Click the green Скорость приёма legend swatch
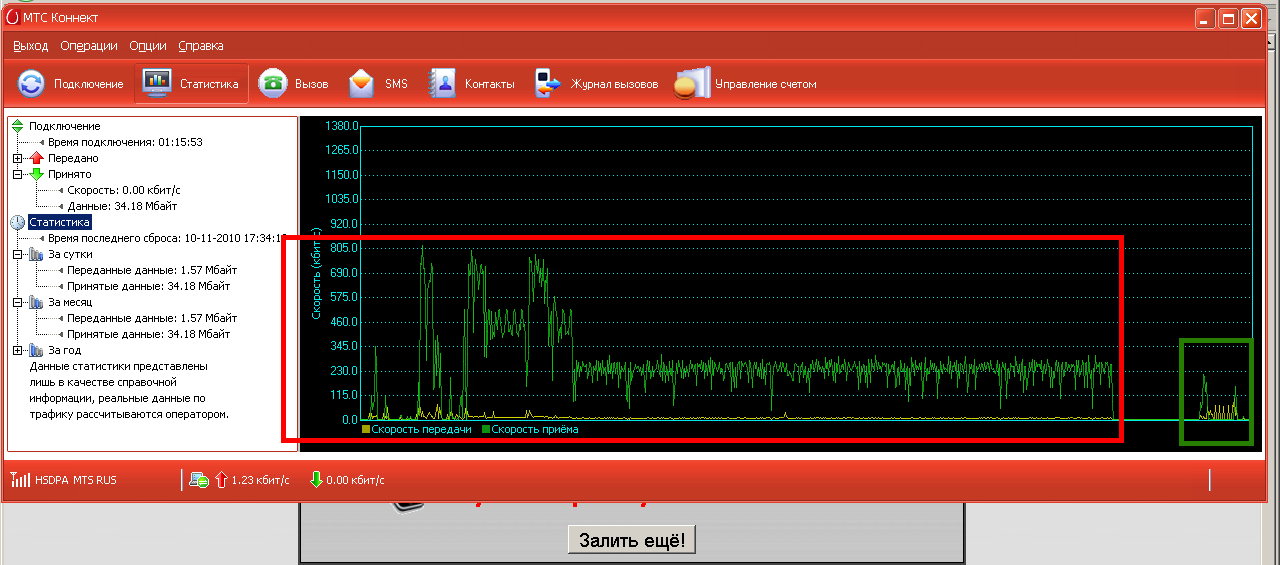 pyautogui.click(x=486, y=429)
